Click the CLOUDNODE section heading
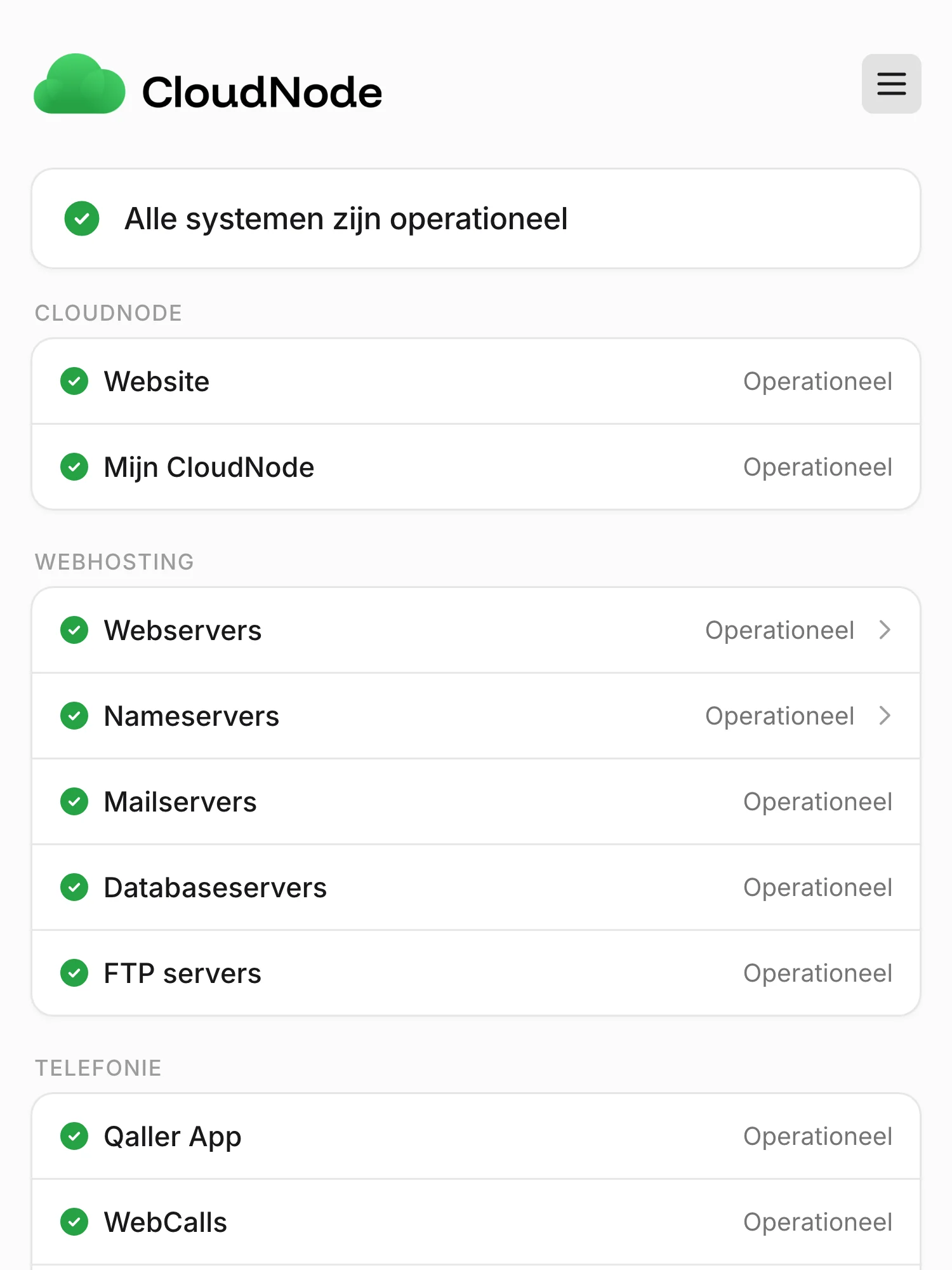This screenshot has width=952, height=1270. [109, 313]
